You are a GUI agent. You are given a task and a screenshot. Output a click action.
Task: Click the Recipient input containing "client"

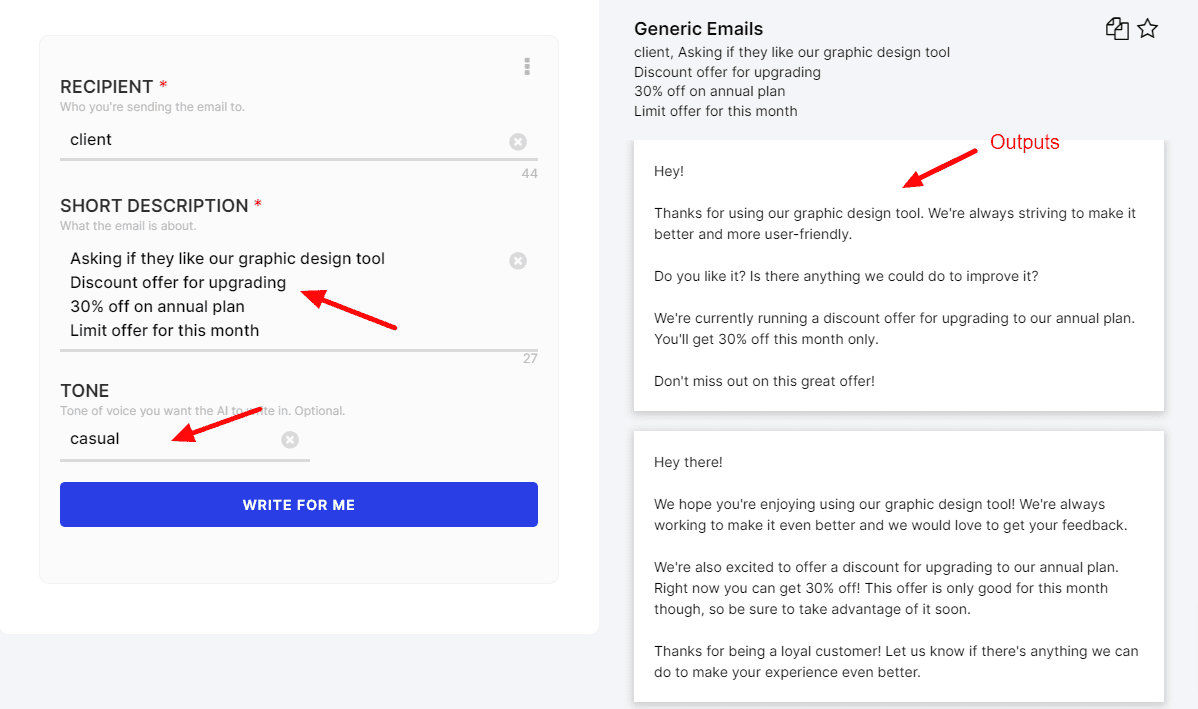coord(280,140)
